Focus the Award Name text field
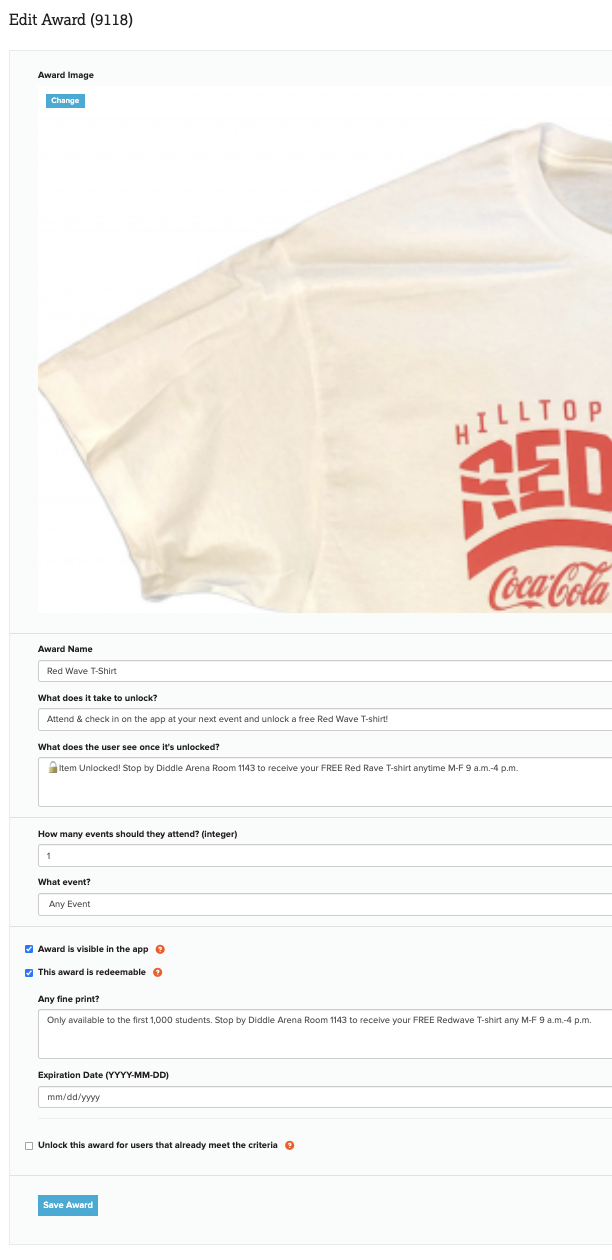This screenshot has width=612, height=1260. (x=325, y=671)
